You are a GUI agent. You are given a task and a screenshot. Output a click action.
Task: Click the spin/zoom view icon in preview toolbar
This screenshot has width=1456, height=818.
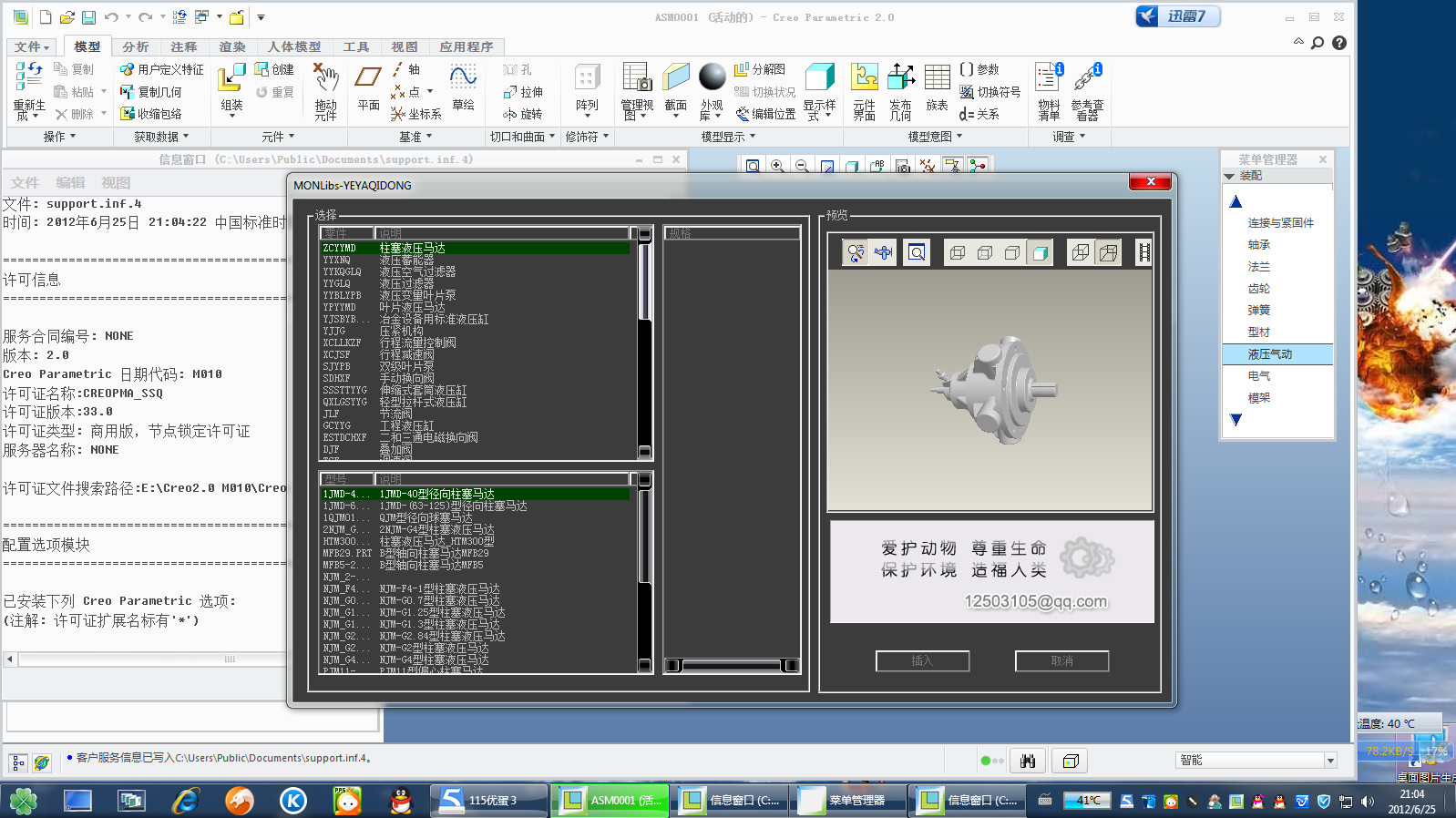(x=856, y=252)
